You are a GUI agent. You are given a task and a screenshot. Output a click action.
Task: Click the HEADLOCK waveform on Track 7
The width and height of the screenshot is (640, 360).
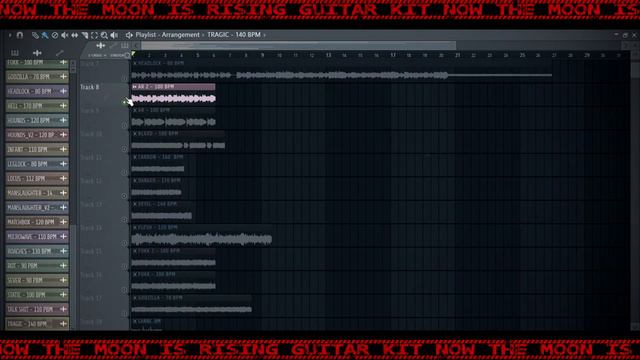click(341, 75)
